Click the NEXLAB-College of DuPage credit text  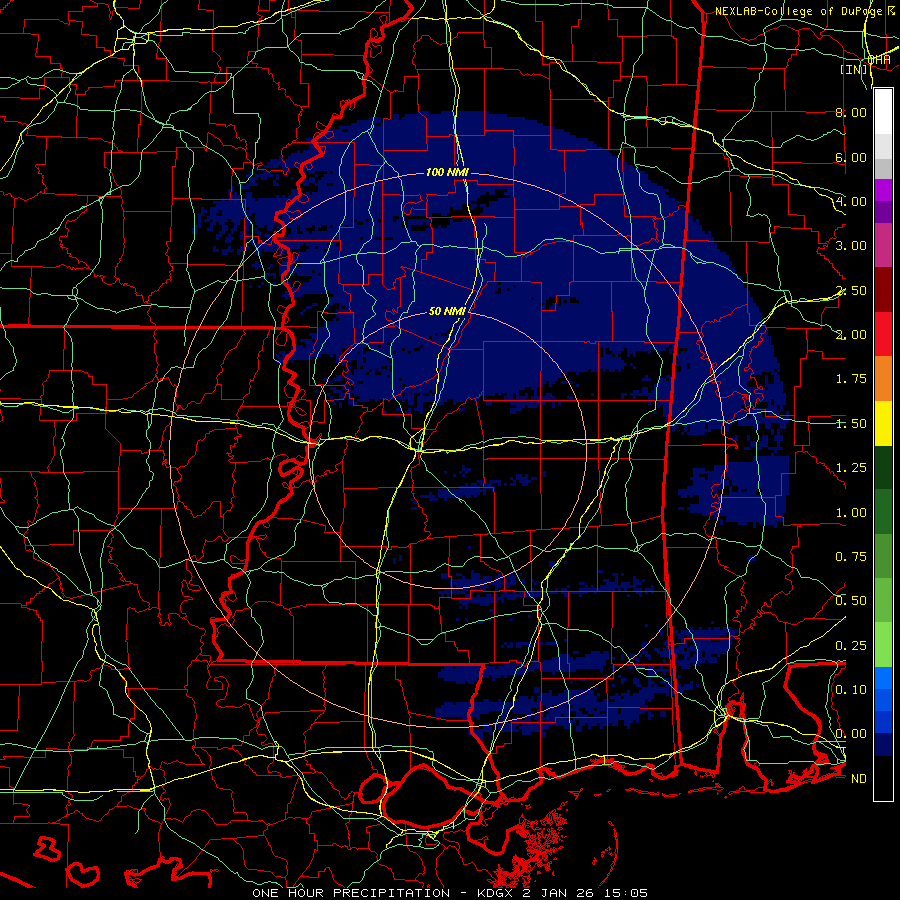point(801,11)
